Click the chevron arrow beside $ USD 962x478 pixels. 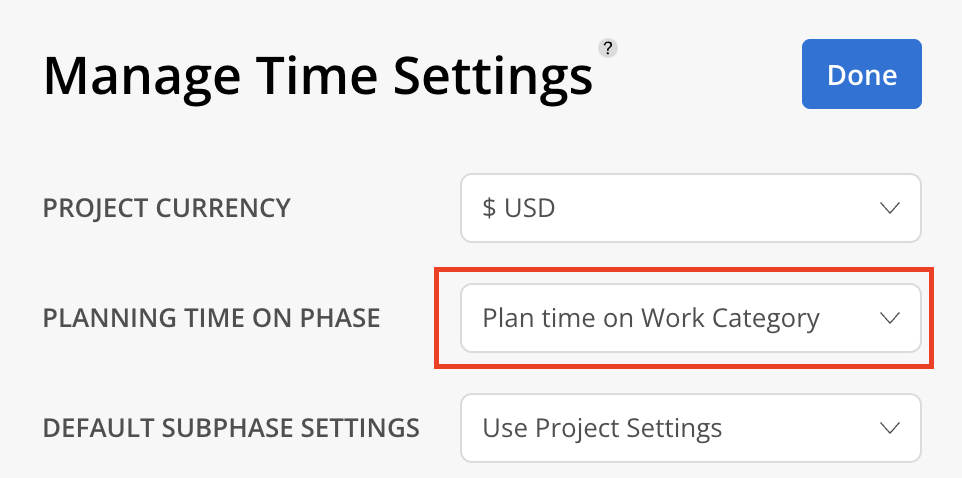click(x=890, y=208)
